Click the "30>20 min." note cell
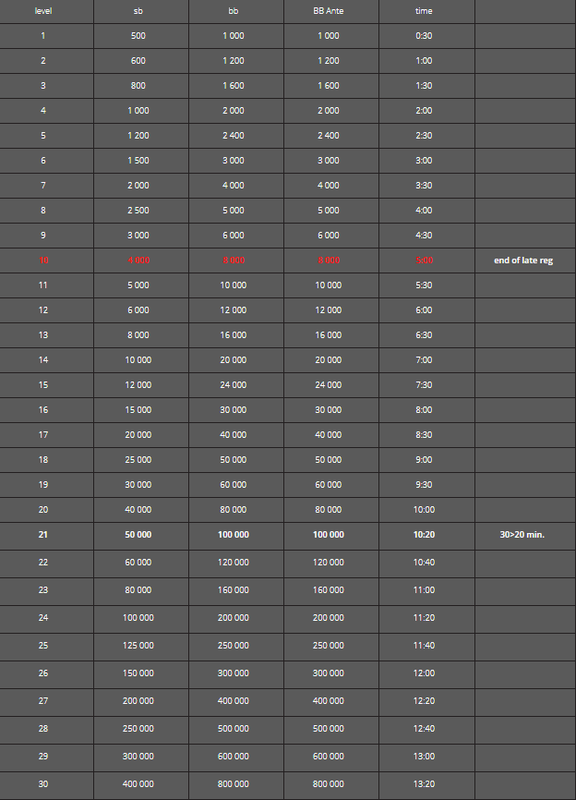 coord(522,535)
